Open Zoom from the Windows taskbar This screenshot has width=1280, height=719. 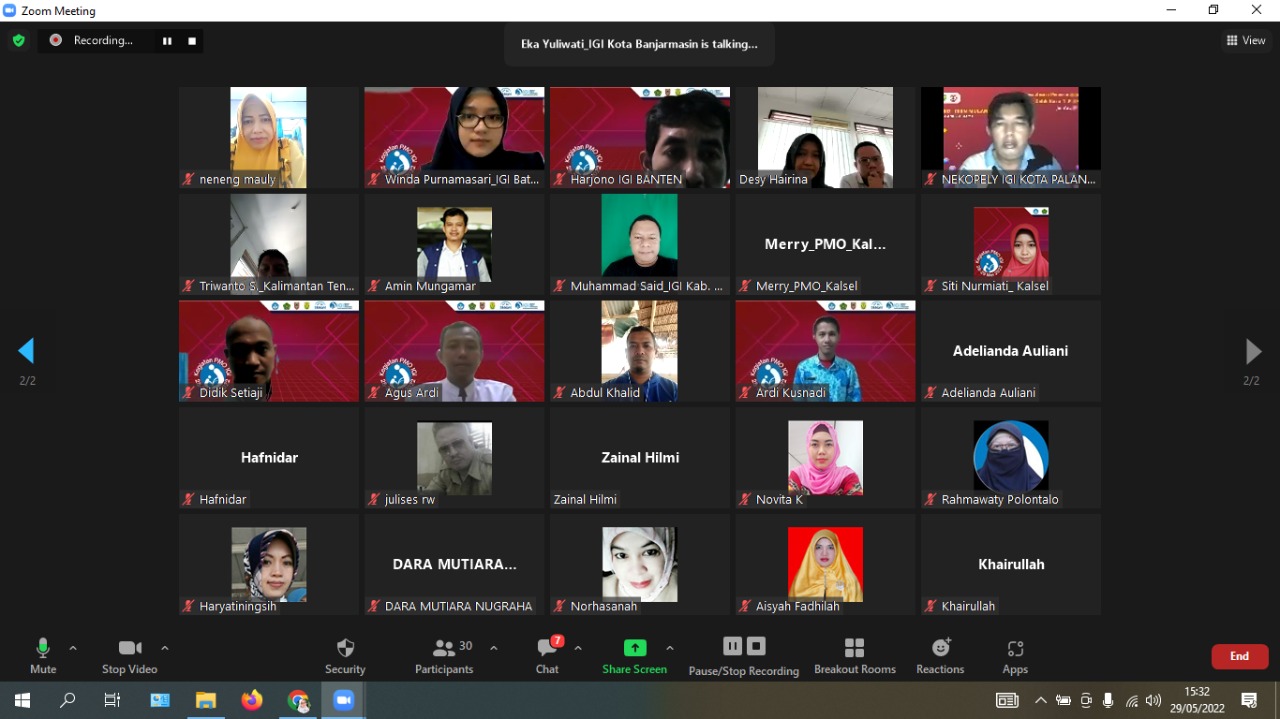click(x=344, y=700)
